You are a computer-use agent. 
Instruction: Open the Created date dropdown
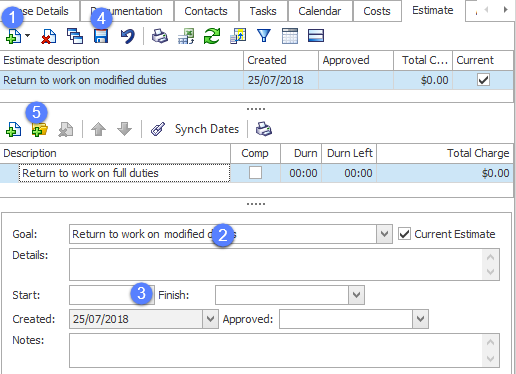coord(210,319)
